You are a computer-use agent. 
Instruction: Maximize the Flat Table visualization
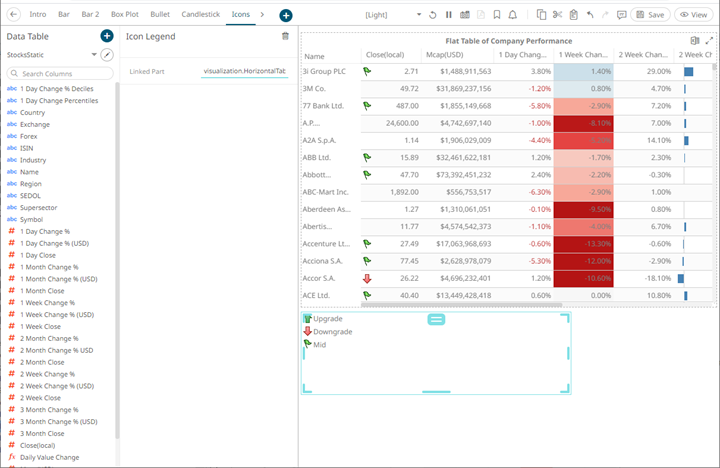[x=709, y=41]
